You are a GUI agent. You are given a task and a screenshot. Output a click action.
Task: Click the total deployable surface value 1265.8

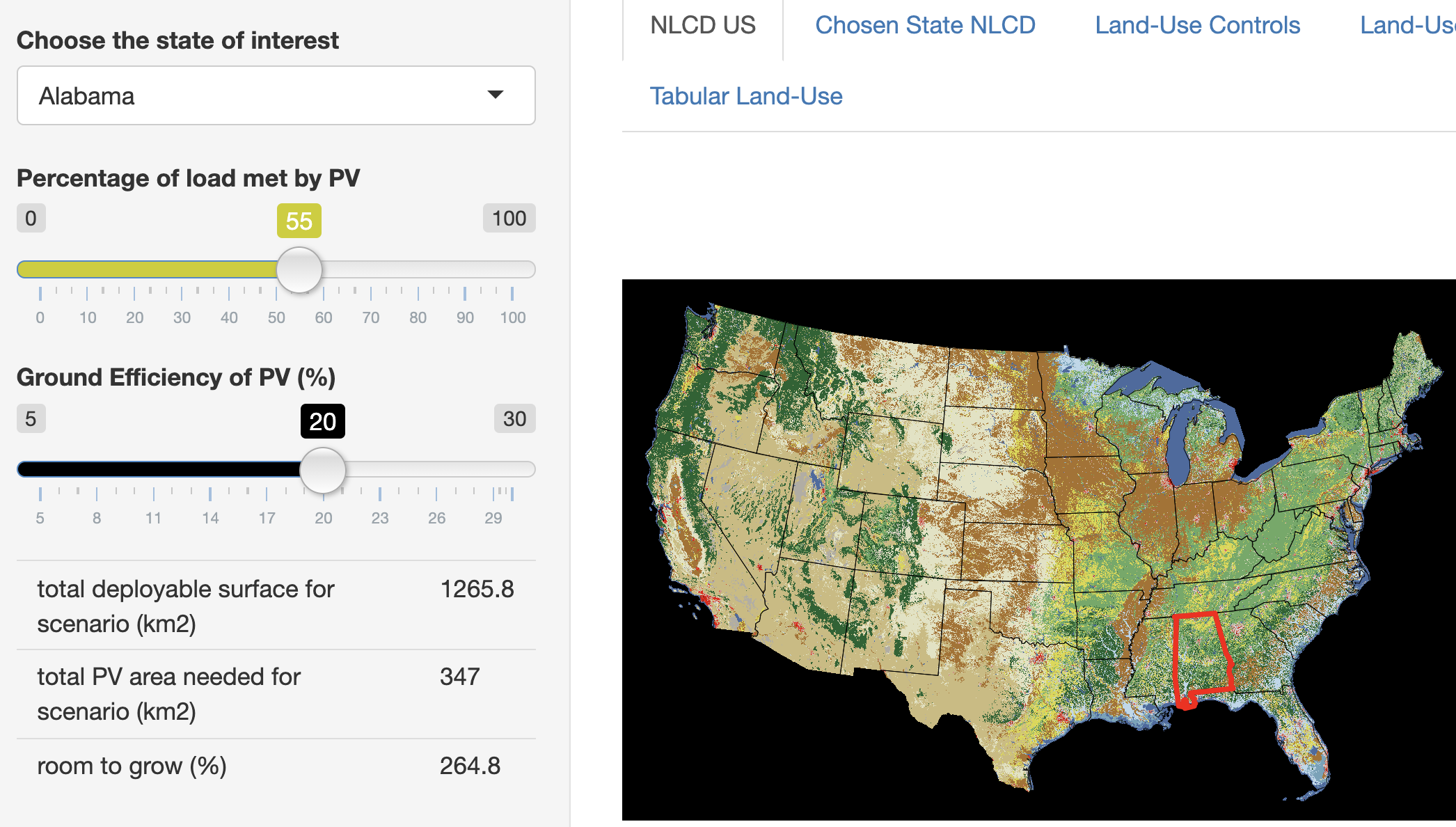[x=477, y=589]
